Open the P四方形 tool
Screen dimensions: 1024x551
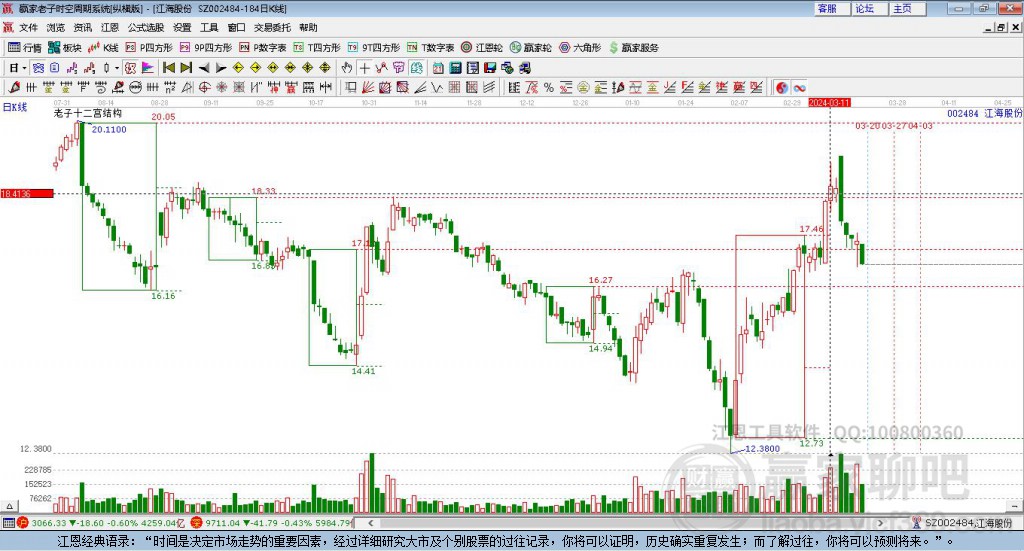pyautogui.click(x=149, y=48)
